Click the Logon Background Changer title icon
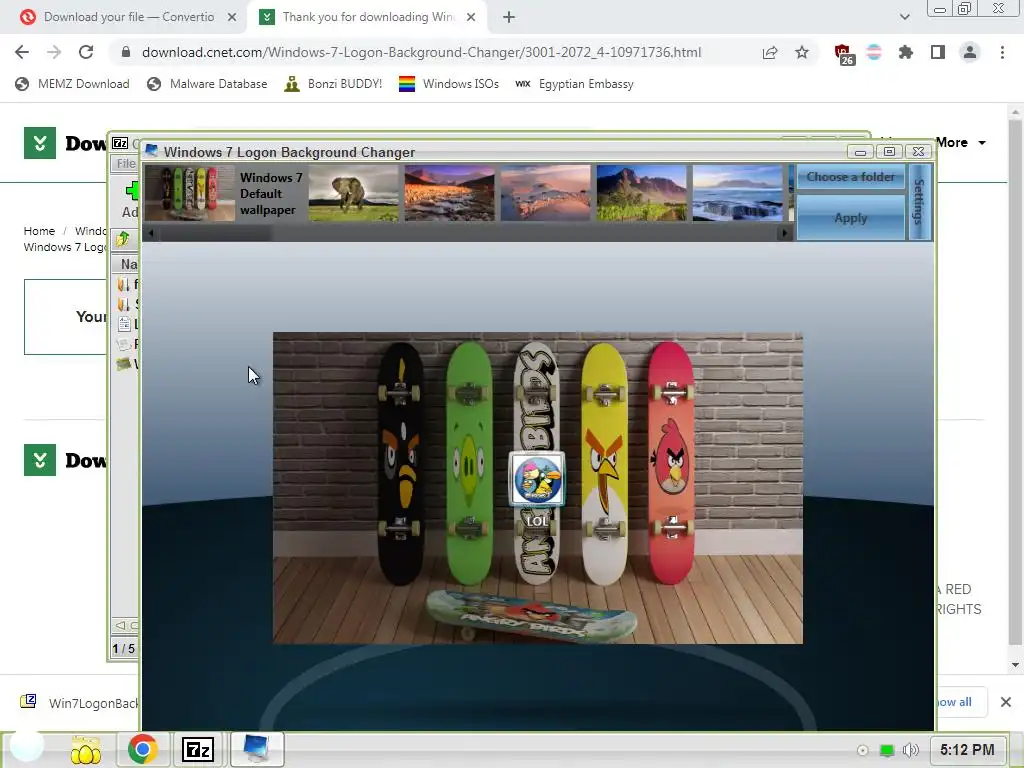1024x768 pixels. 152,152
